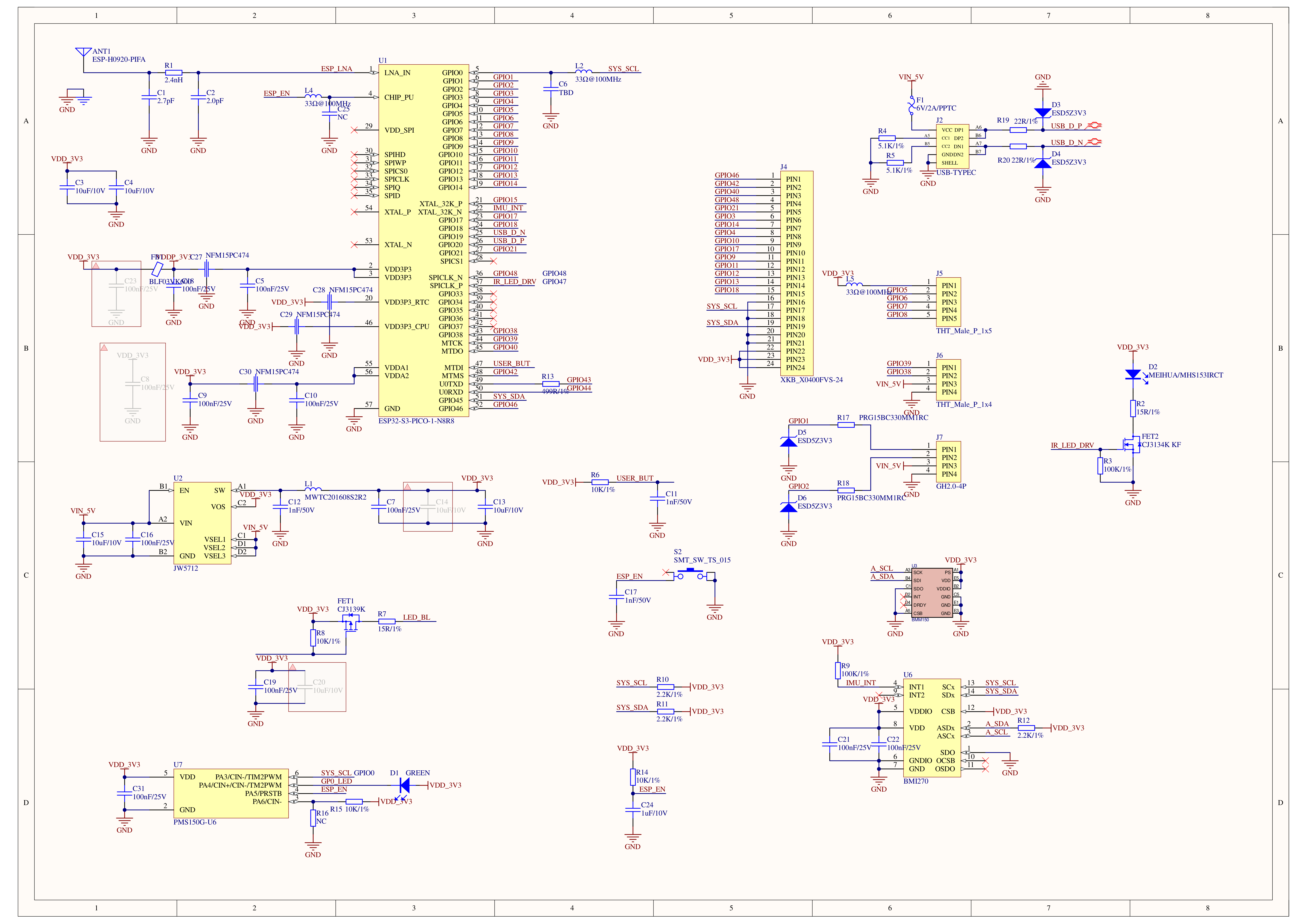
Task: Click resistor R2 15R/1%
Action: pyautogui.click(x=1133, y=409)
